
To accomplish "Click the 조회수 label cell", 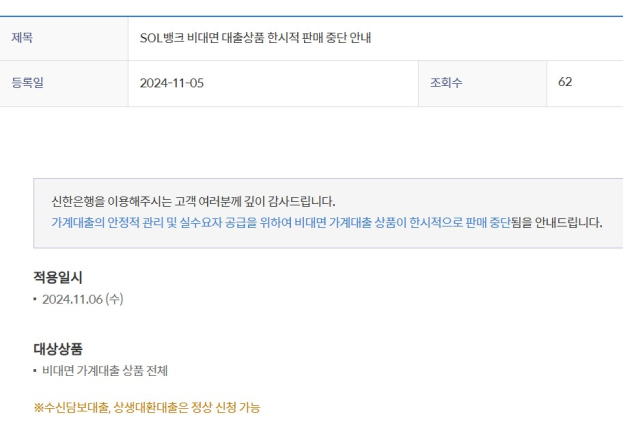I will [x=482, y=84].
